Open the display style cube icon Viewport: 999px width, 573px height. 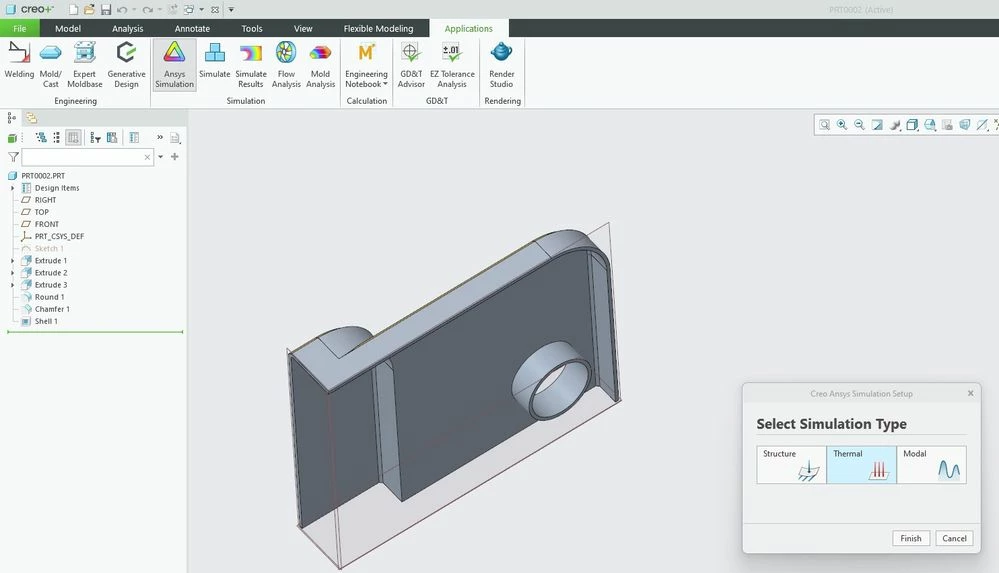(912, 125)
